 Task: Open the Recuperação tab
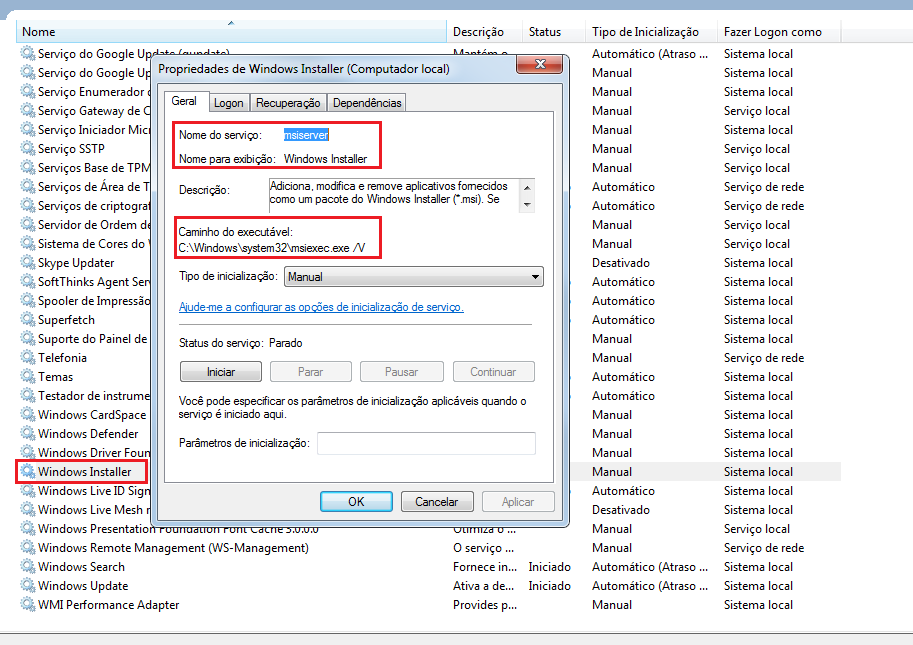pyautogui.click(x=288, y=103)
